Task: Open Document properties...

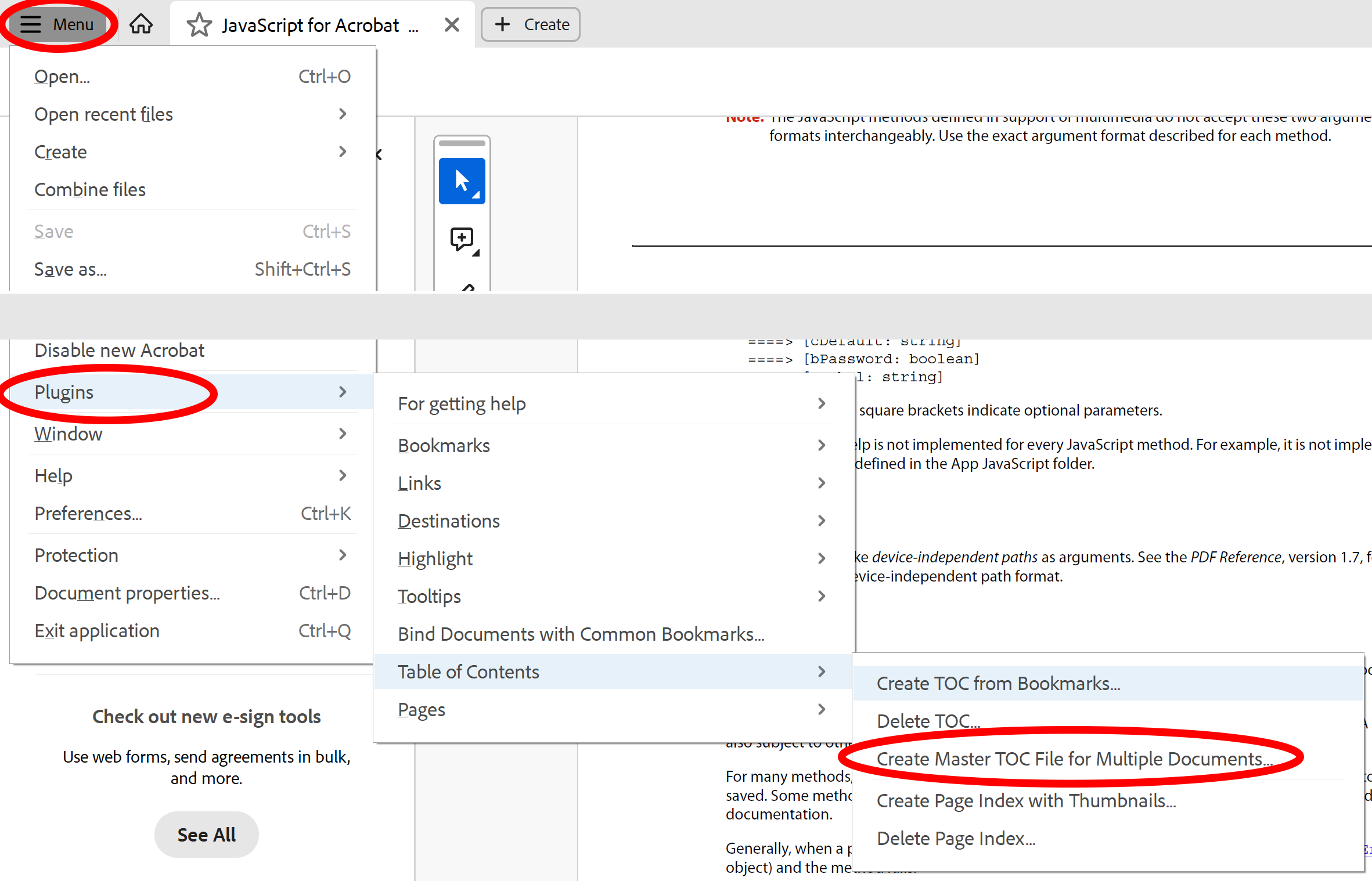Action: pos(192,593)
